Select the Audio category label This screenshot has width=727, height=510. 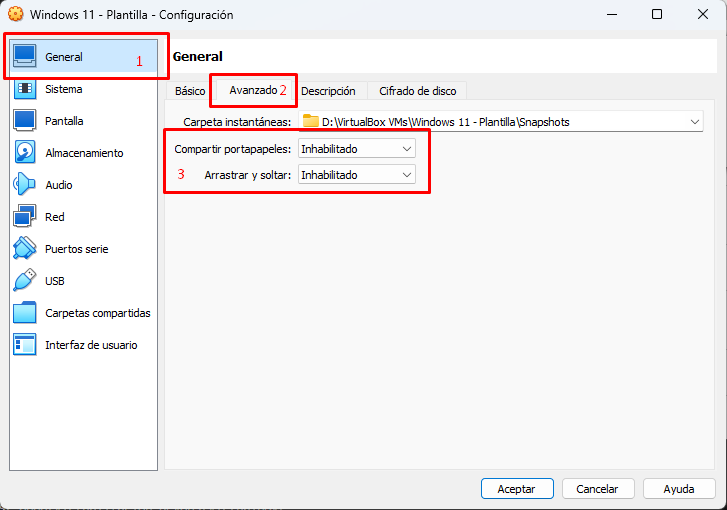[59, 185]
